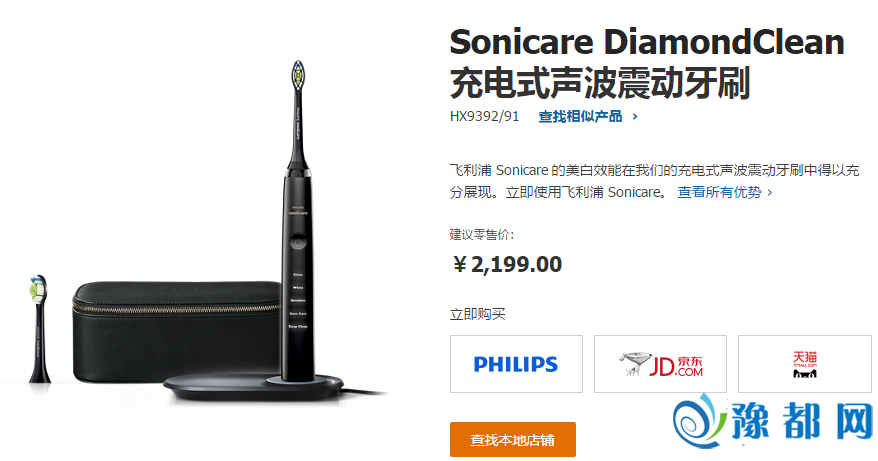Click the 豫都网 watermark logo

[x=773, y=421]
